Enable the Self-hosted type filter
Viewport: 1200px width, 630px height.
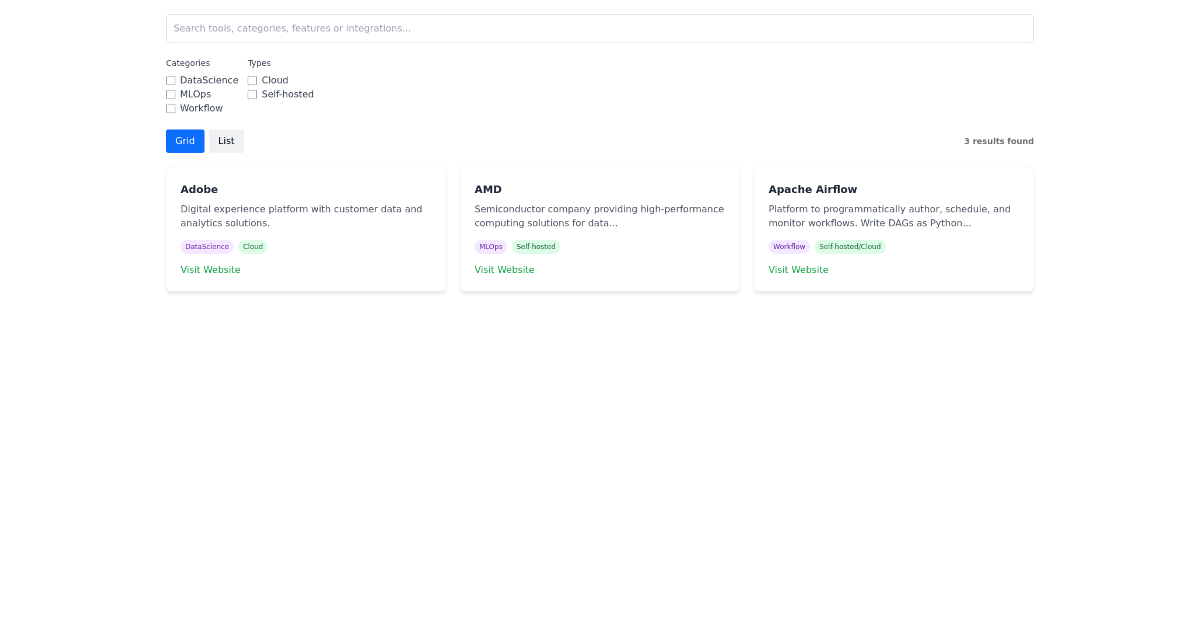coord(252,94)
